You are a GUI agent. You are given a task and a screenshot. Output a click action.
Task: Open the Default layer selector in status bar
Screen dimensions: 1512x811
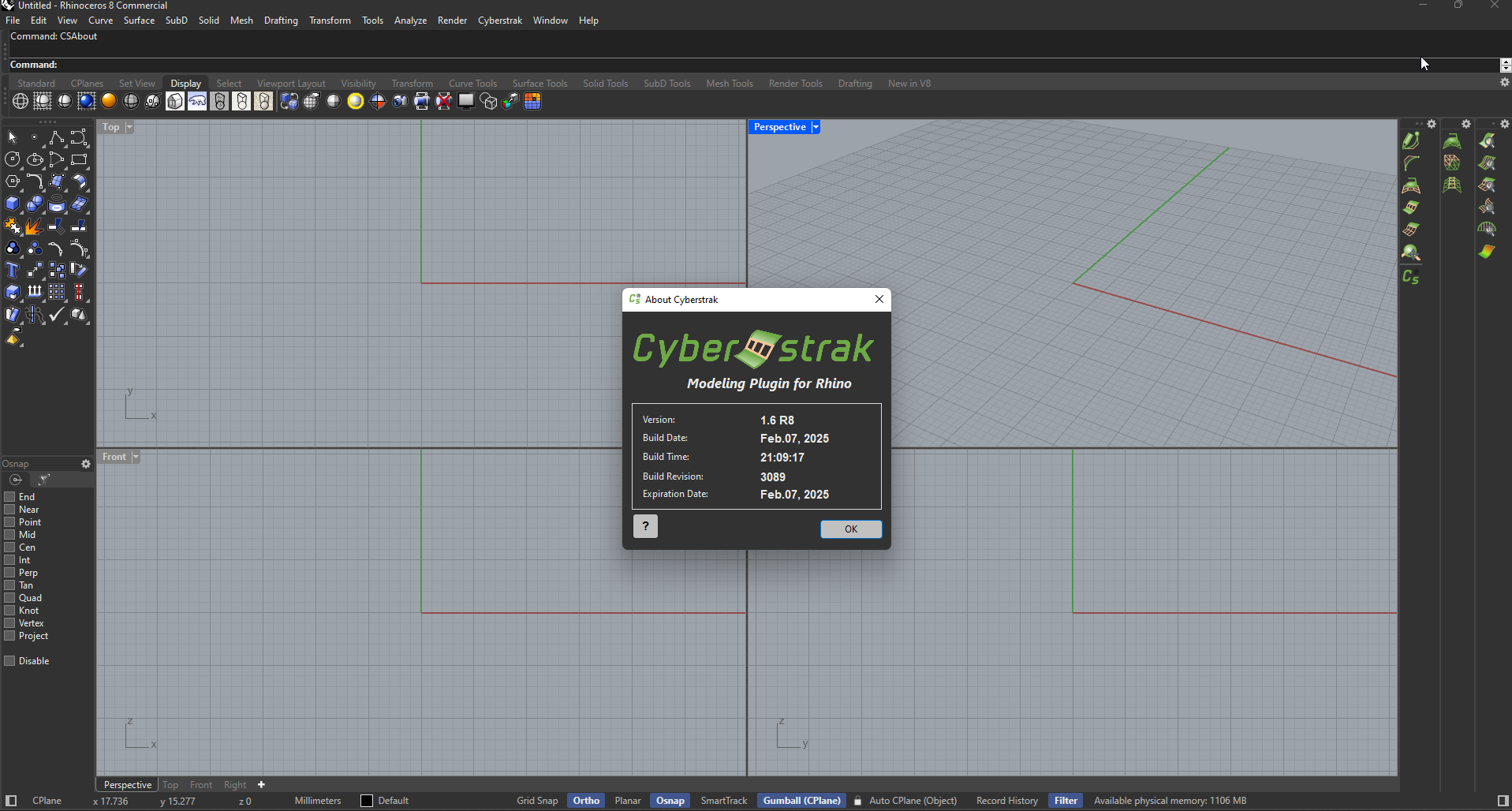(393, 801)
